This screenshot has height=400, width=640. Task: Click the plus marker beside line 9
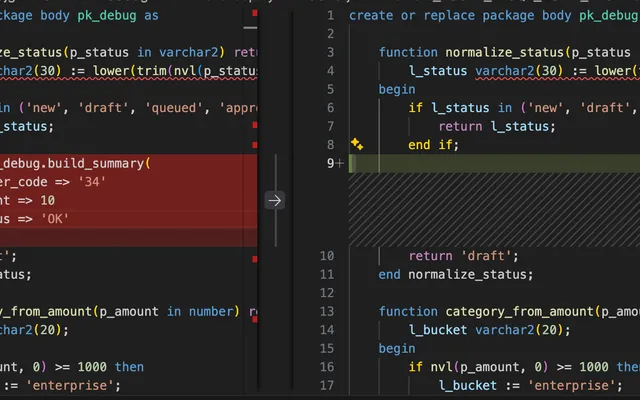pos(340,163)
